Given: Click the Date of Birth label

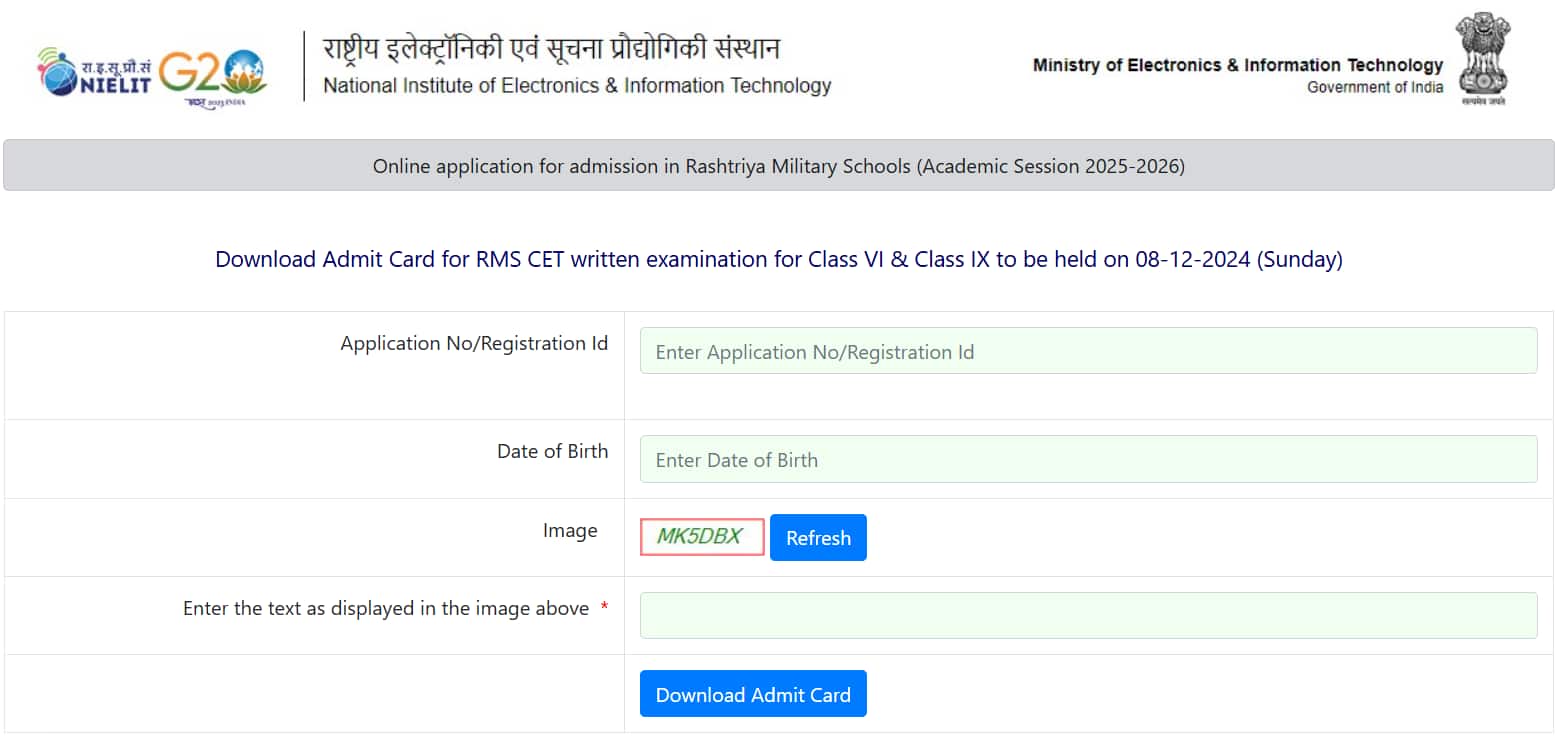Looking at the screenshot, I should pos(552,451).
